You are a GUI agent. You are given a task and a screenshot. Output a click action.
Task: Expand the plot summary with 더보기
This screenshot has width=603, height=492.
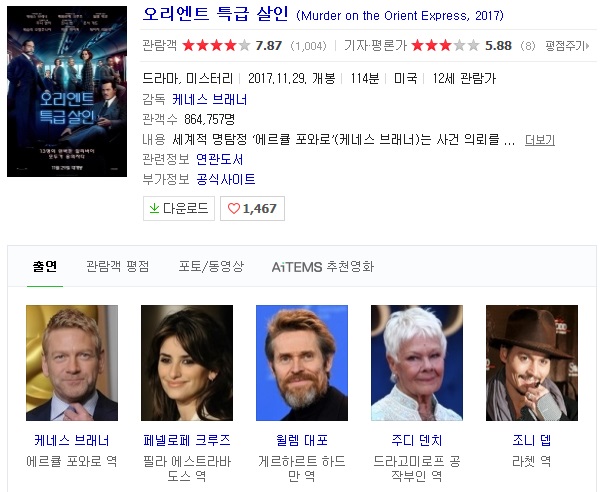click(540, 140)
